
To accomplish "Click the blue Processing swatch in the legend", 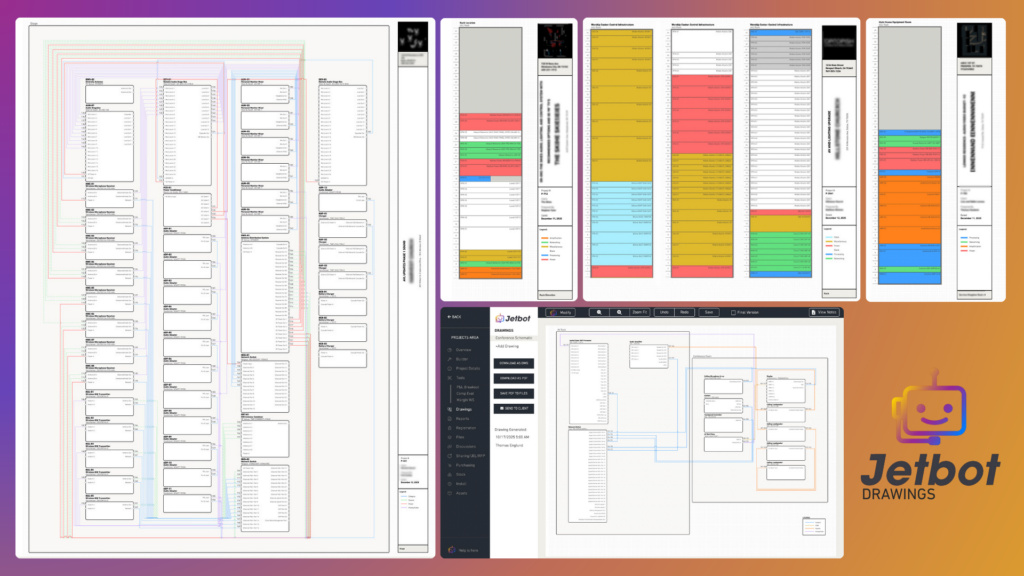I will coord(810,522).
